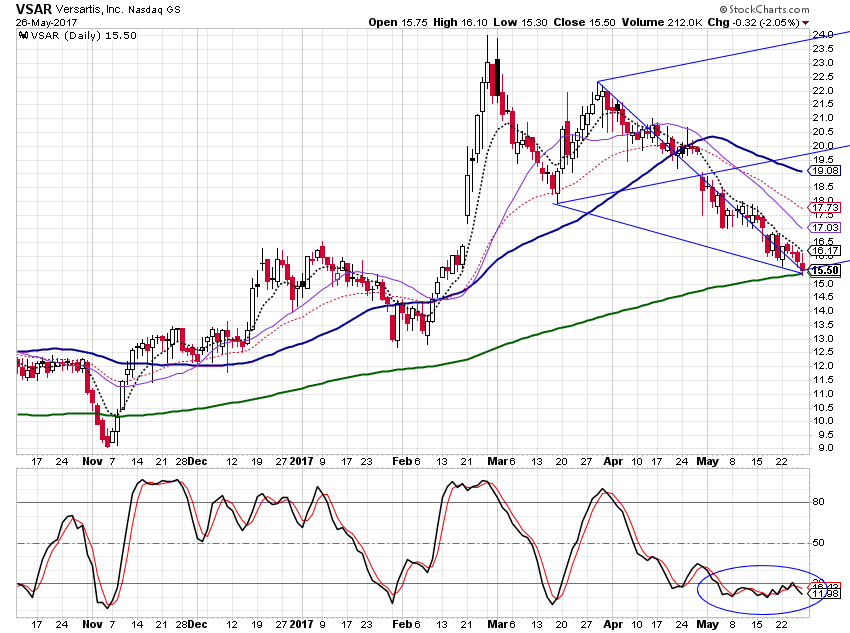The width and height of the screenshot is (850, 633).
Task: Click the Close 15.50 value in header
Action: [584, 22]
